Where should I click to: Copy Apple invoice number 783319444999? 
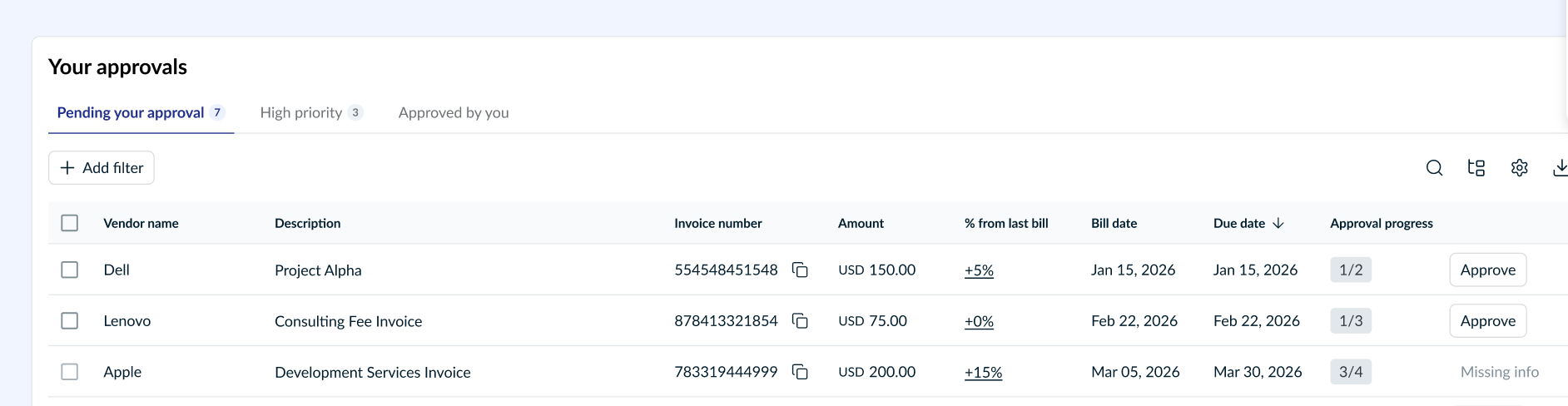800,372
